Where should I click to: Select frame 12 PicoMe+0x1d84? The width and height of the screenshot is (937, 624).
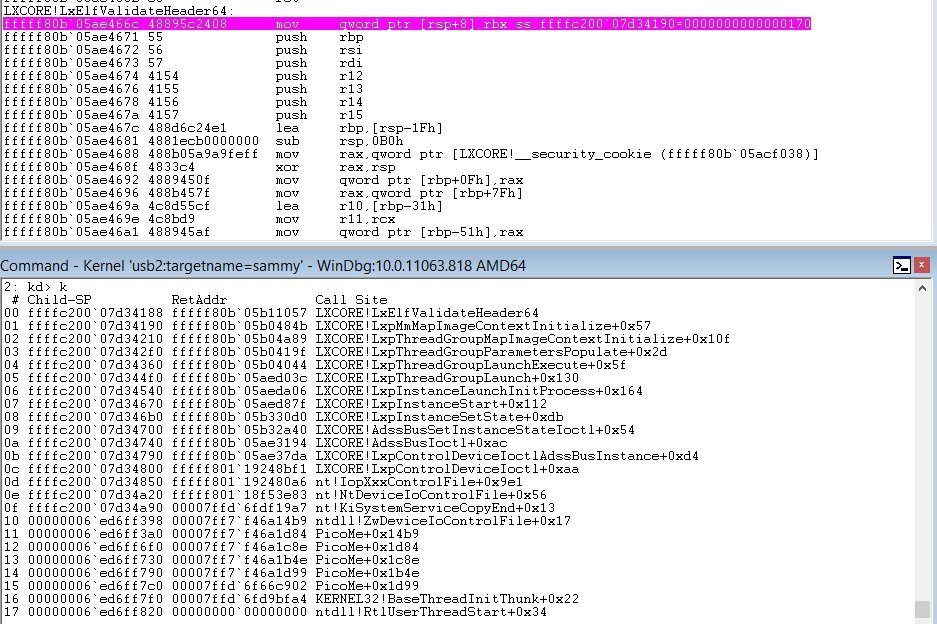(x=212, y=547)
